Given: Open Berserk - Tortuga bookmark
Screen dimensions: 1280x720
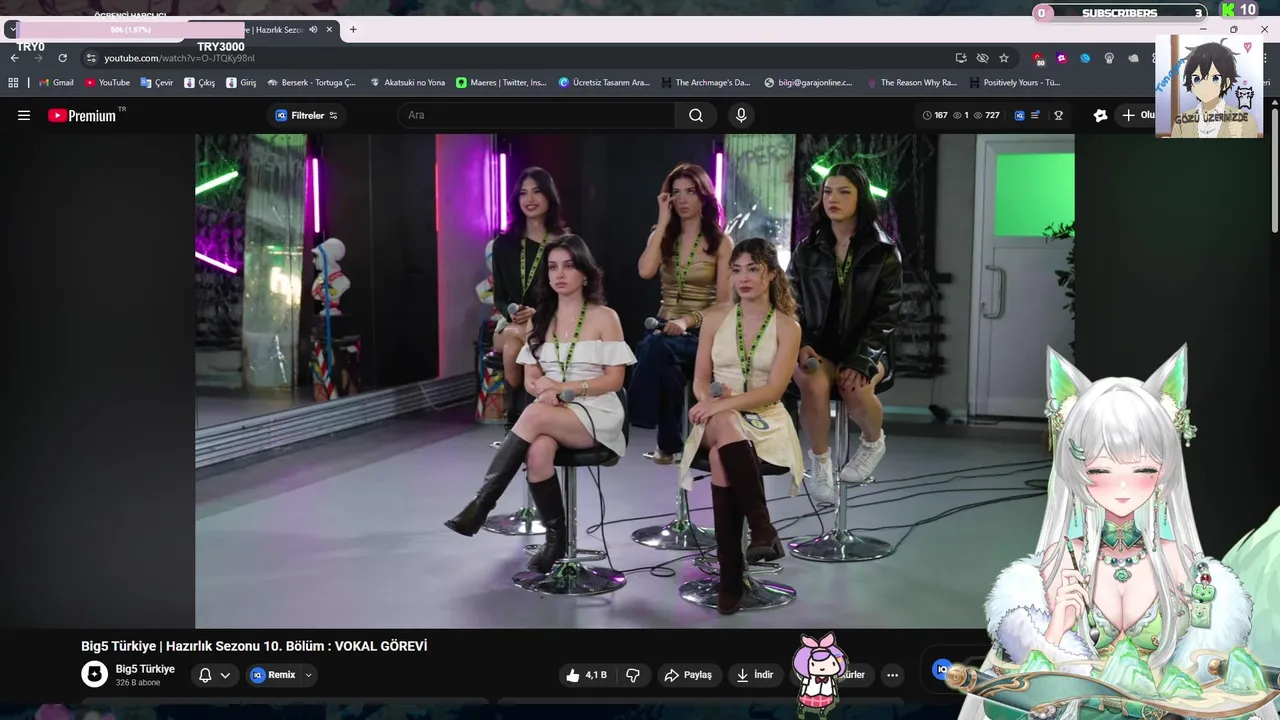Looking at the screenshot, I should coord(311,83).
